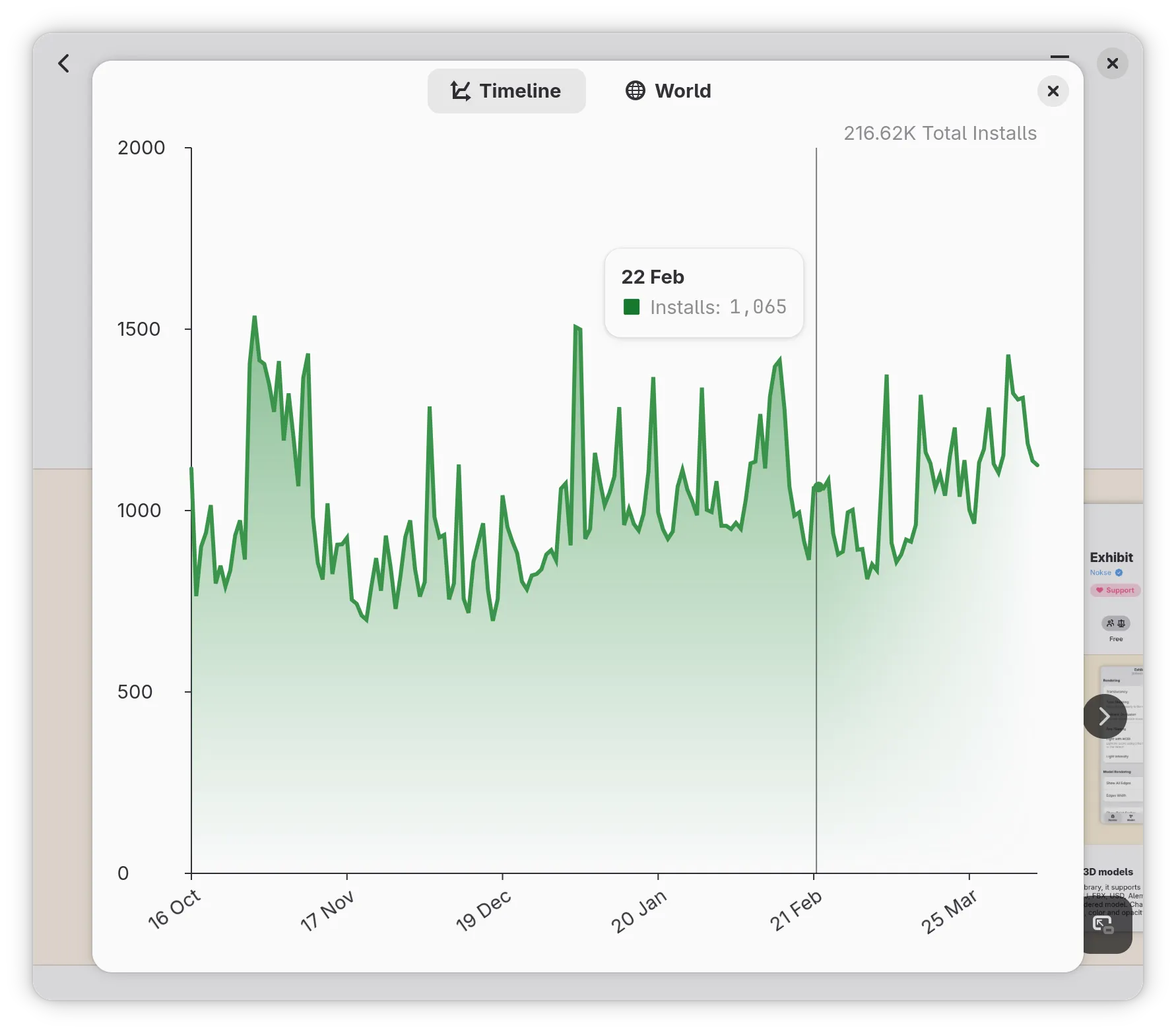Click the verified badge next to Nokse
The width and height of the screenshot is (1176, 1033).
pyautogui.click(x=1119, y=573)
